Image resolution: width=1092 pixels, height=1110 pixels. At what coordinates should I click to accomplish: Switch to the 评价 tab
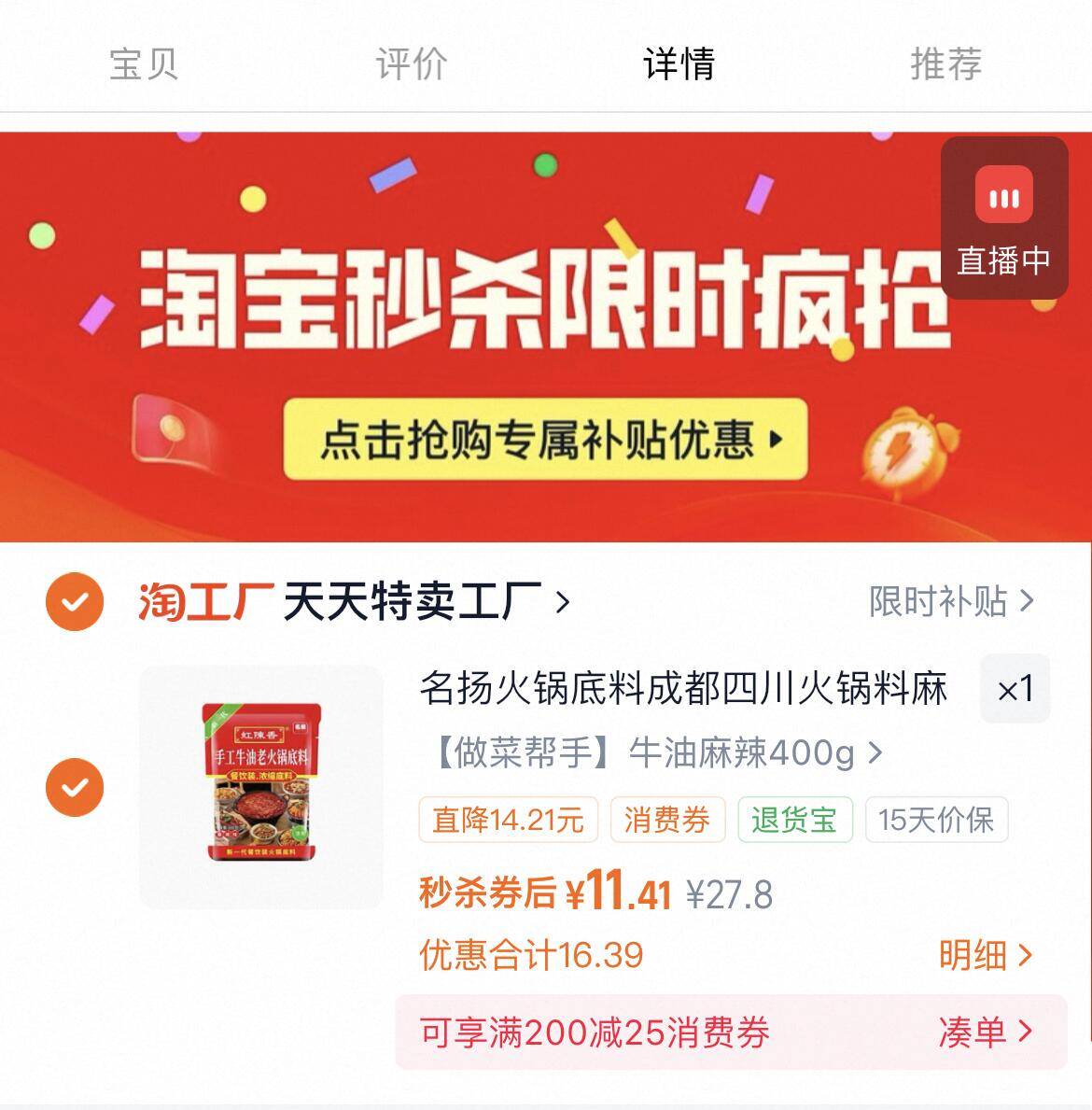point(412,64)
